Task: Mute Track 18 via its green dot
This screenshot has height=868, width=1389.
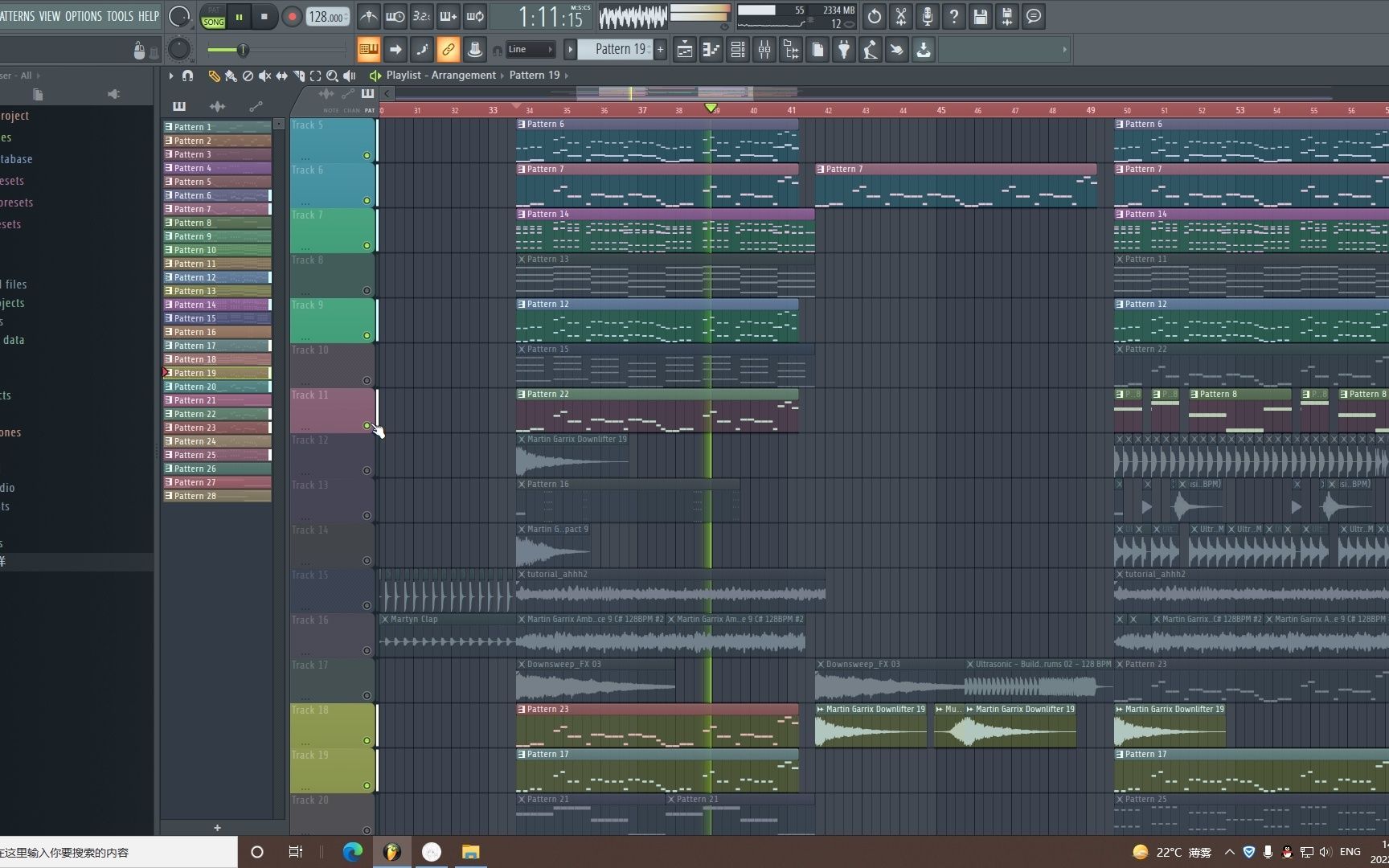Action: (367, 741)
